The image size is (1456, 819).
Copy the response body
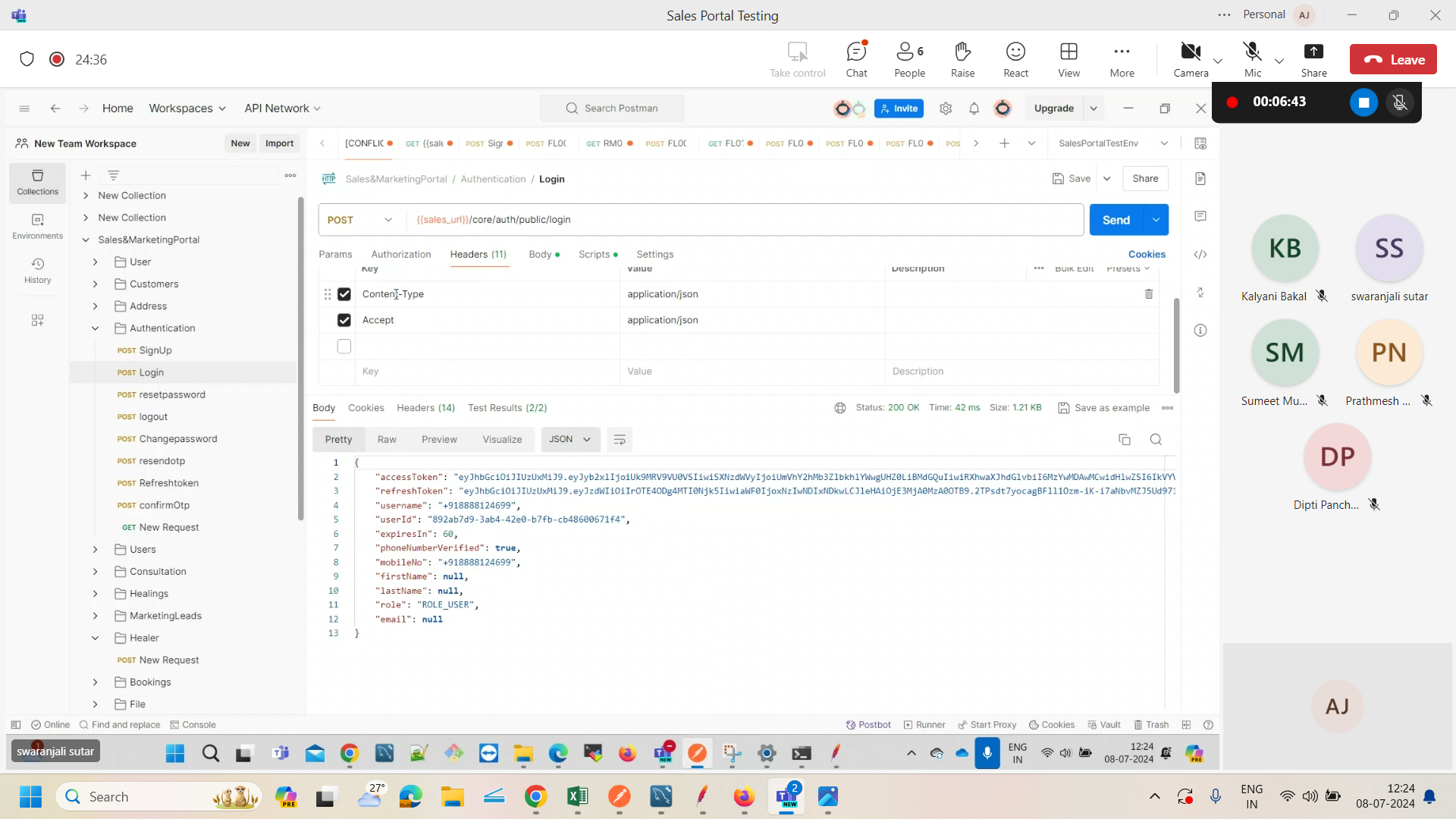pyautogui.click(x=1125, y=440)
